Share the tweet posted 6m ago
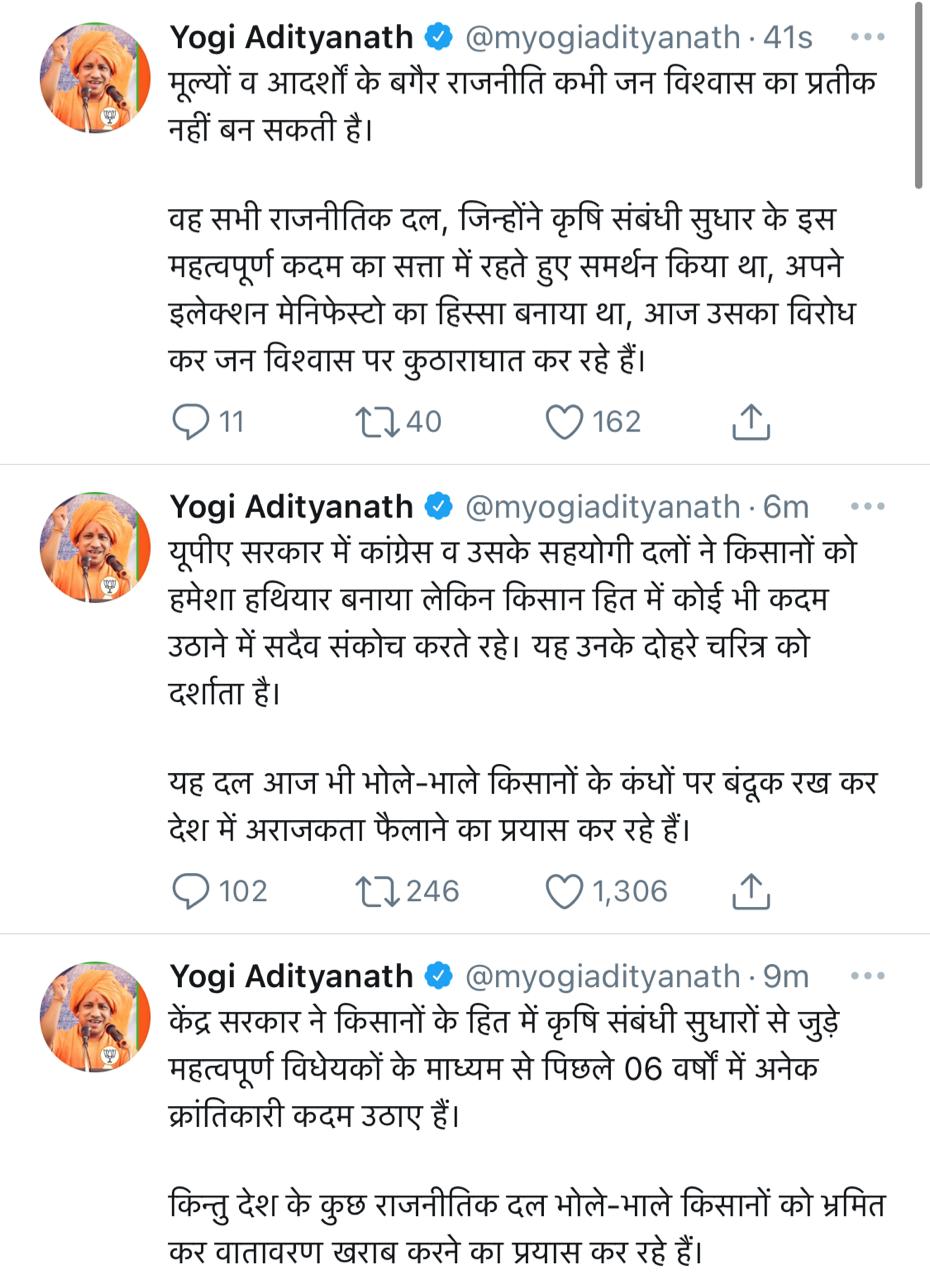The image size is (930, 1280). [x=750, y=891]
